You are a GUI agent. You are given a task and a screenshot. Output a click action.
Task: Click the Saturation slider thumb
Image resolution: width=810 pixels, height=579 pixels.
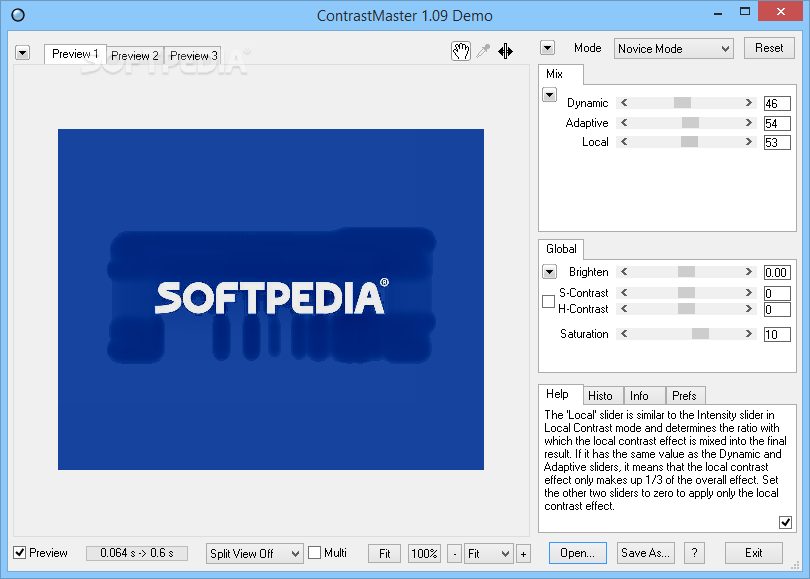pos(700,334)
